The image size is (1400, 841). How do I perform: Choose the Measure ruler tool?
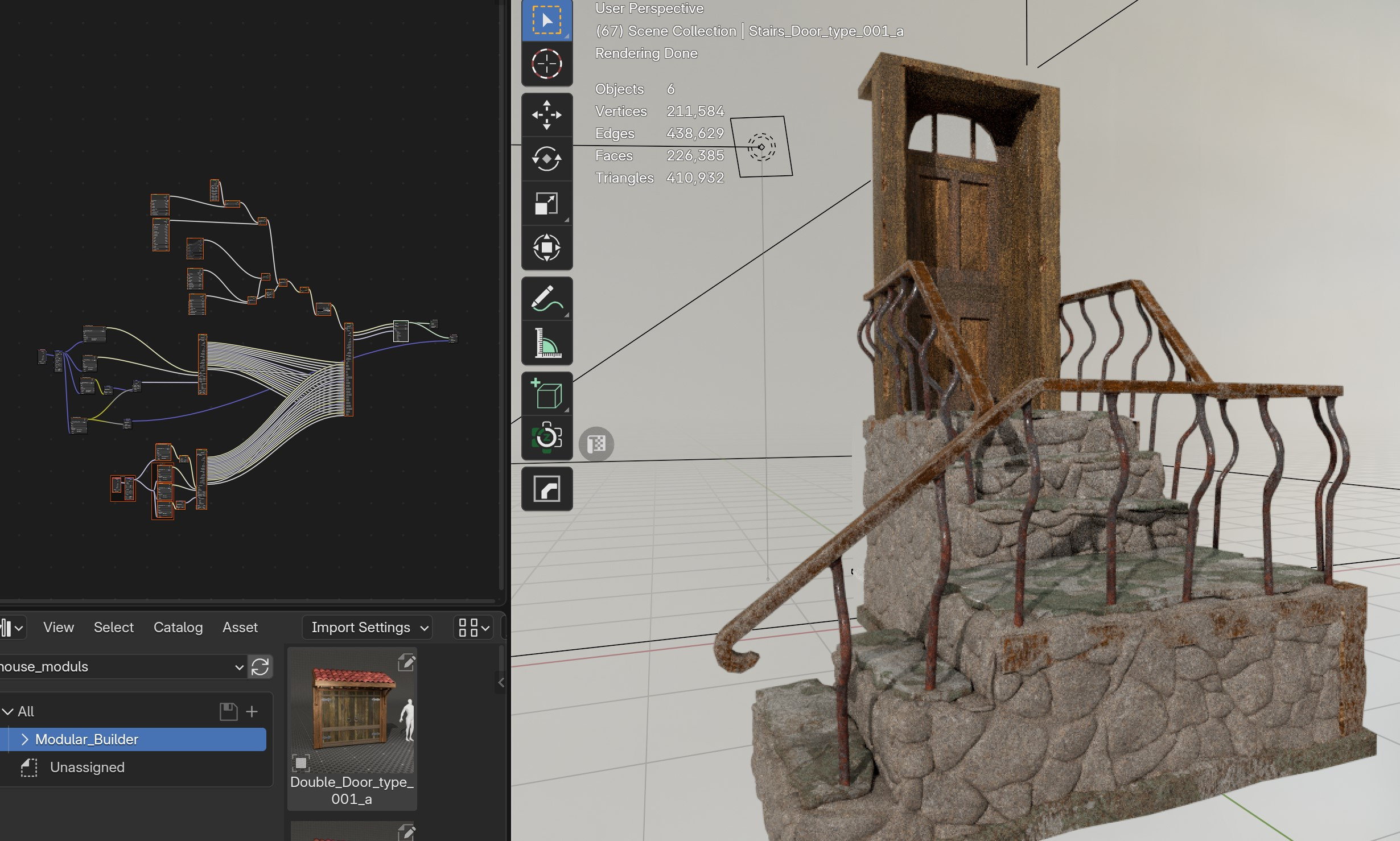coord(546,343)
